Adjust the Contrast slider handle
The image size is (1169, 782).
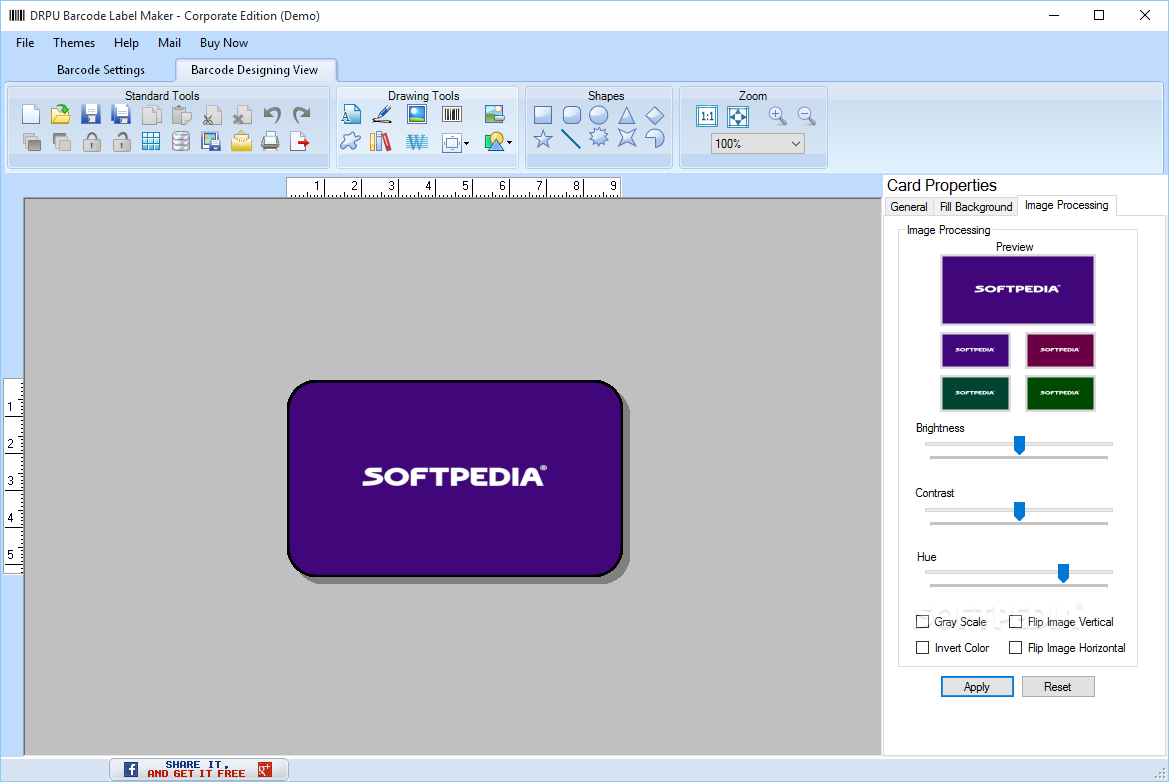point(1019,511)
